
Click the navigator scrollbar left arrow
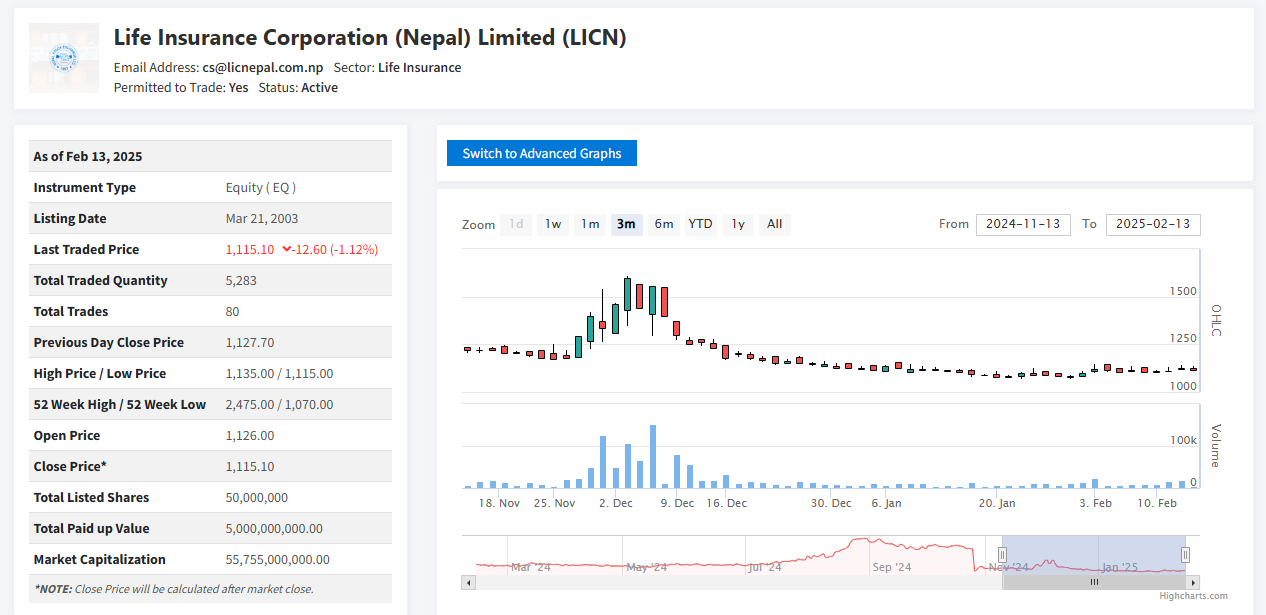468,582
